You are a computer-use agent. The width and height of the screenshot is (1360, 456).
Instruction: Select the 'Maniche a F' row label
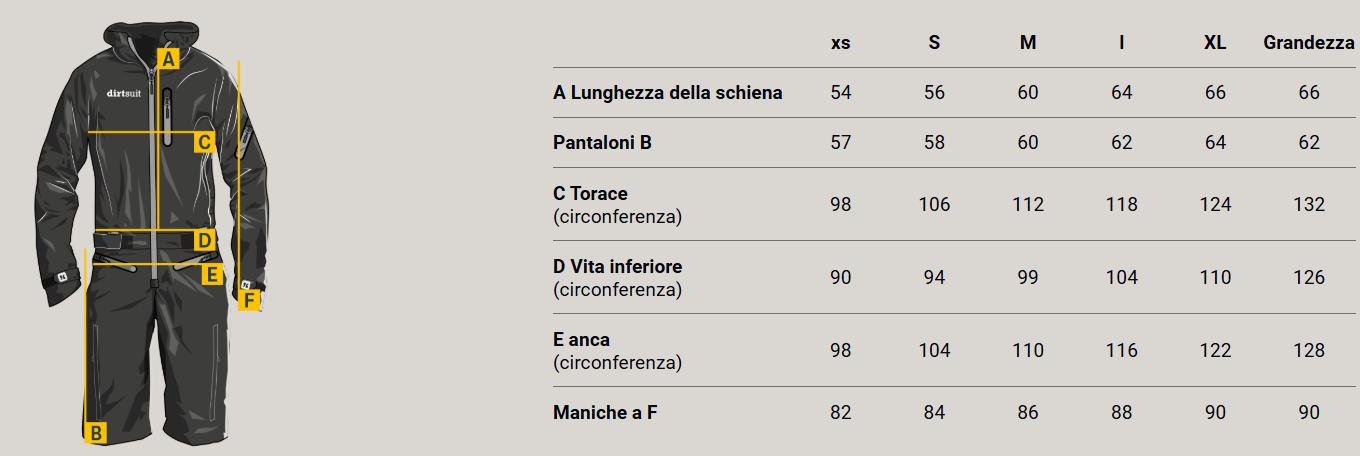605,412
